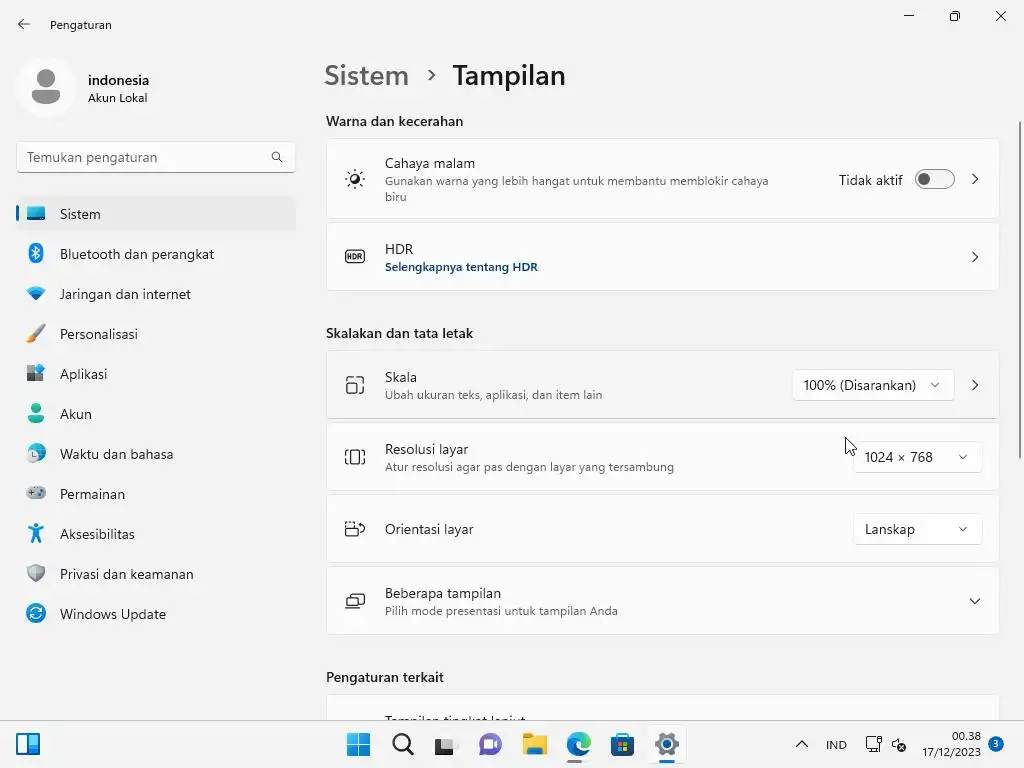The width and height of the screenshot is (1024, 768).
Task: Click the Wi-Fi icon for Jaringan dan internet
Action: (36, 293)
